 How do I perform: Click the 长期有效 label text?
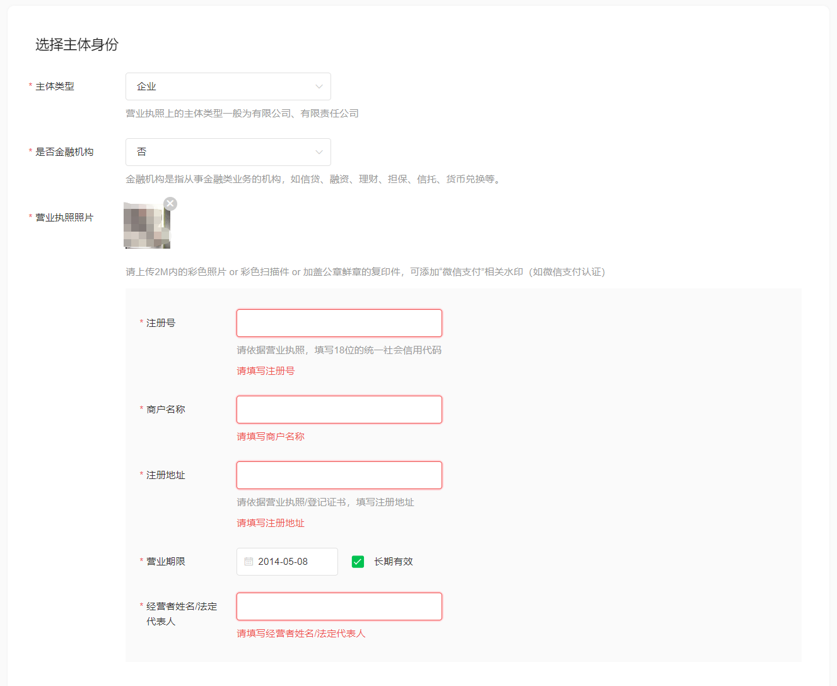click(393, 562)
